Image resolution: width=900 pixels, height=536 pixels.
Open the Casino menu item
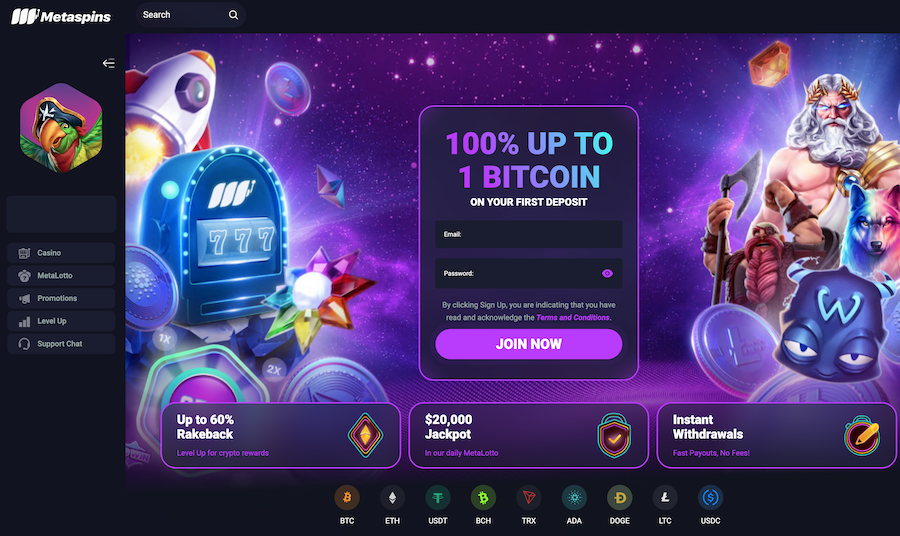pyautogui.click(x=61, y=253)
